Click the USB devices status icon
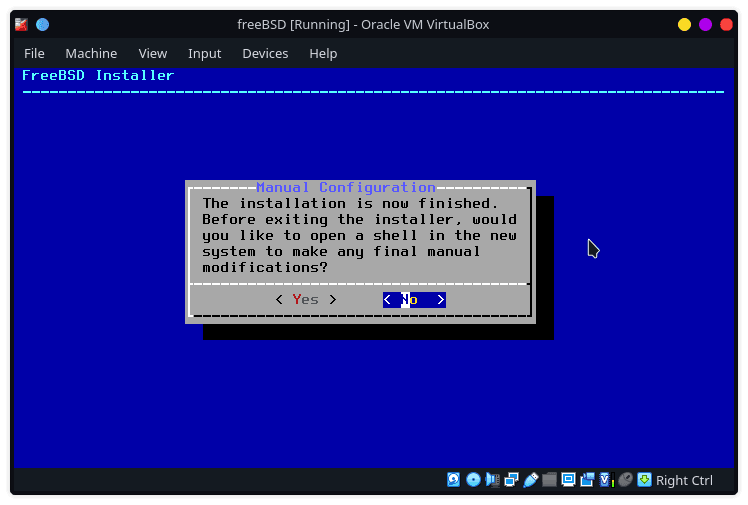The width and height of the screenshot is (748, 505). pyautogui.click(x=530, y=480)
